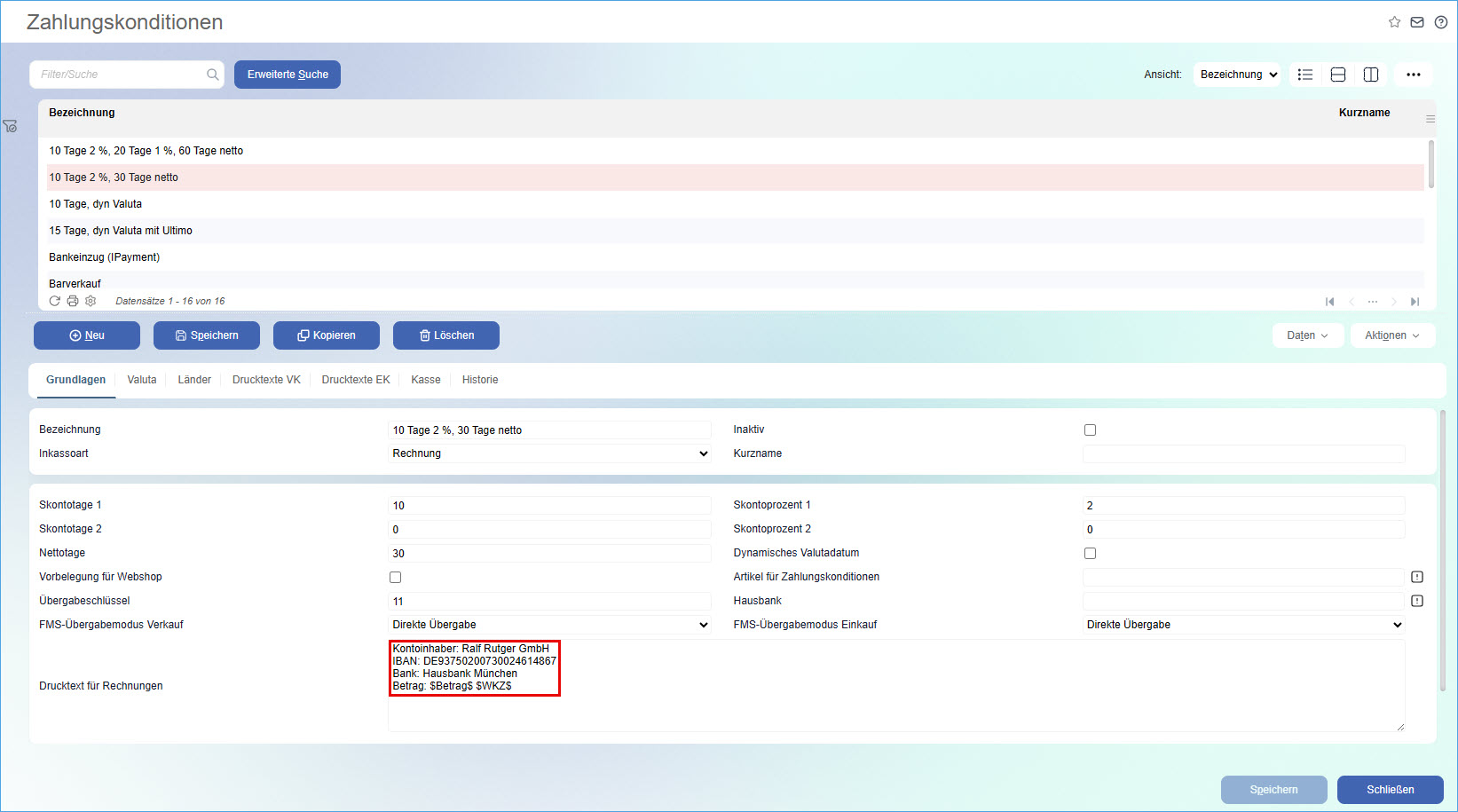Select the vertical split layout icon
Screen dimensions: 1458x812
(x=1371, y=75)
